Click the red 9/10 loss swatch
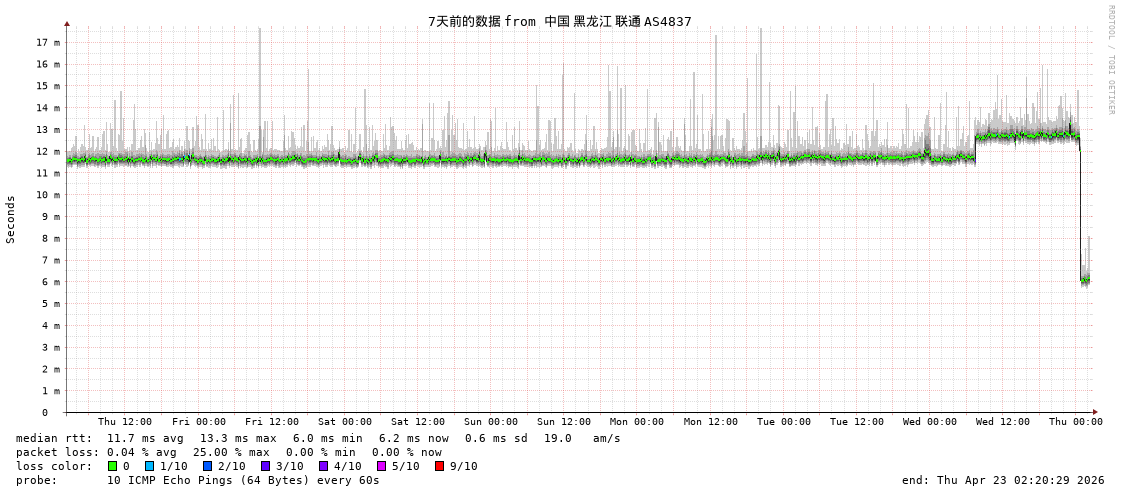The height and width of the screenshot is (494, 1121). (x=439, y=466)
